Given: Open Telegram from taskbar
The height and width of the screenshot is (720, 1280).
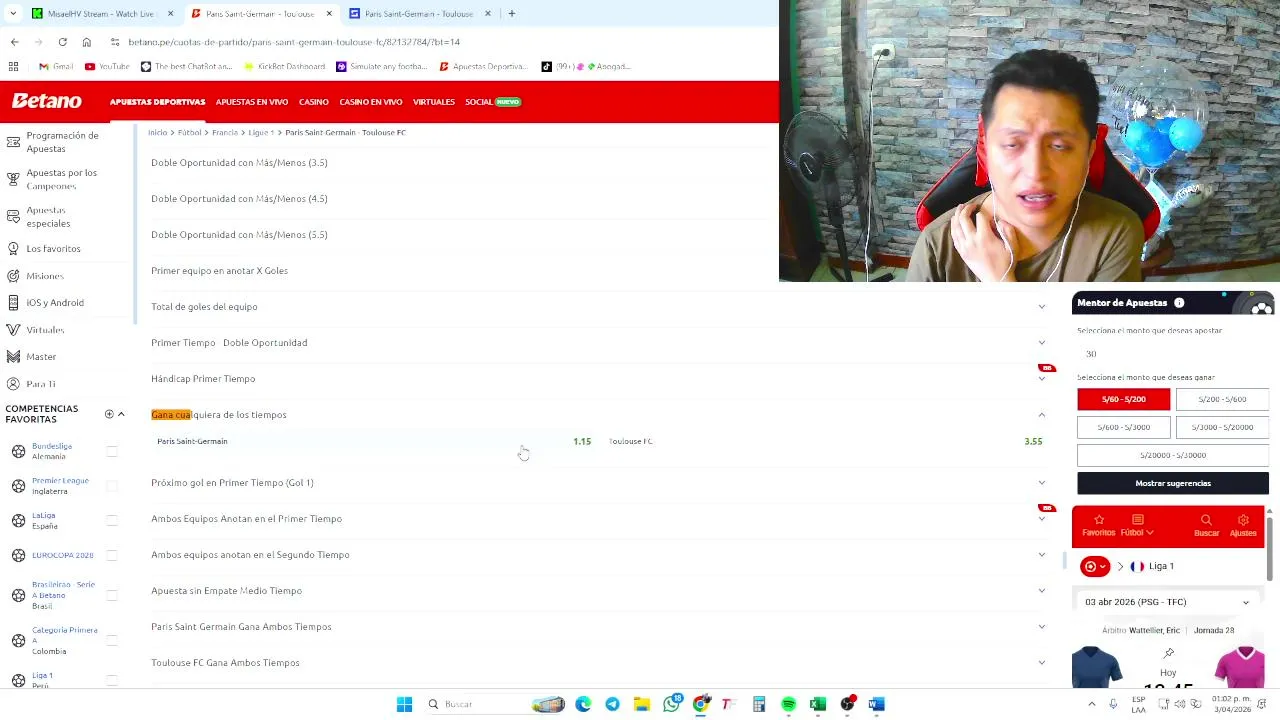Looking at the screenshot, I should (612, 704).
